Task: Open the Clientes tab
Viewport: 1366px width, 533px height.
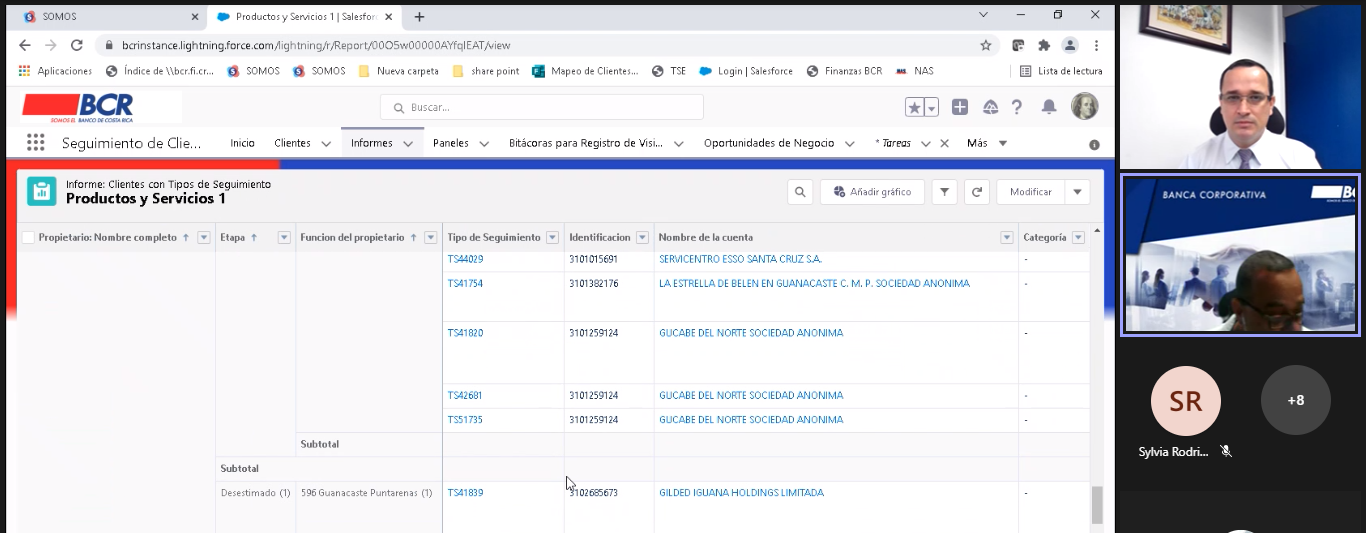Action: (292, 143)
